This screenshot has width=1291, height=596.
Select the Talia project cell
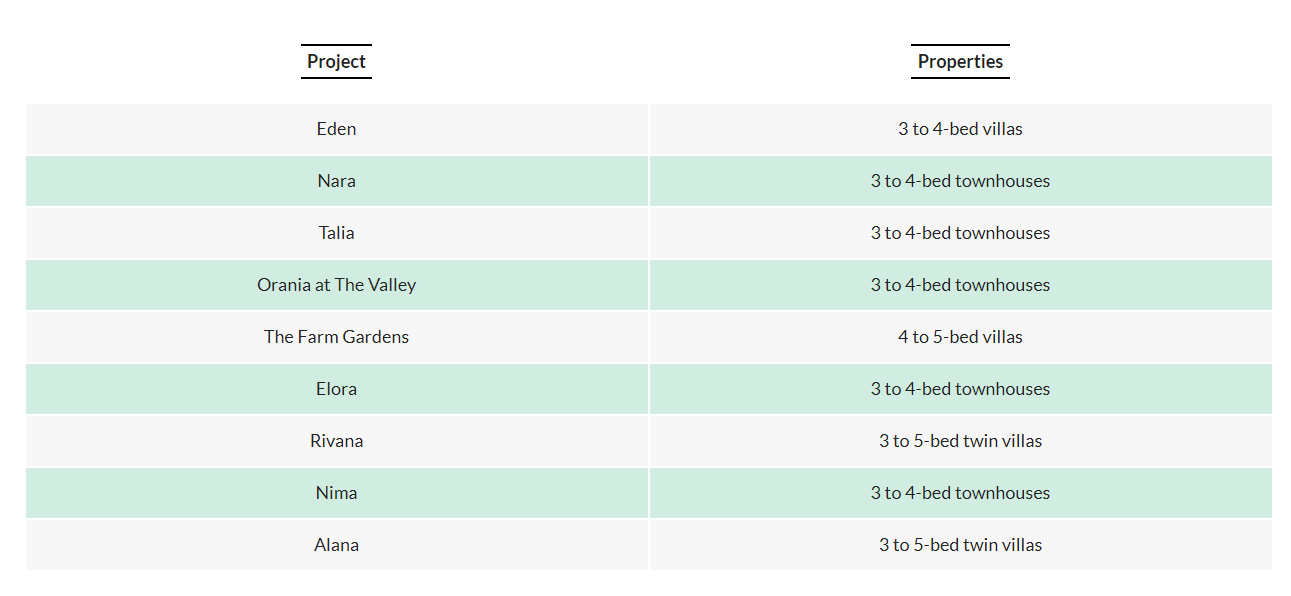pyautogui.click(x=336, y=233)
